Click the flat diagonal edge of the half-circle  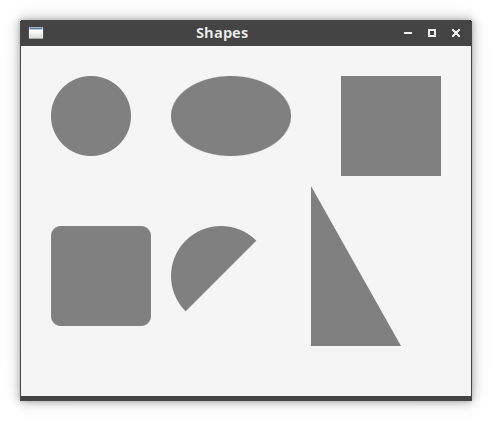pyautogui.click(x=221, y=276)
